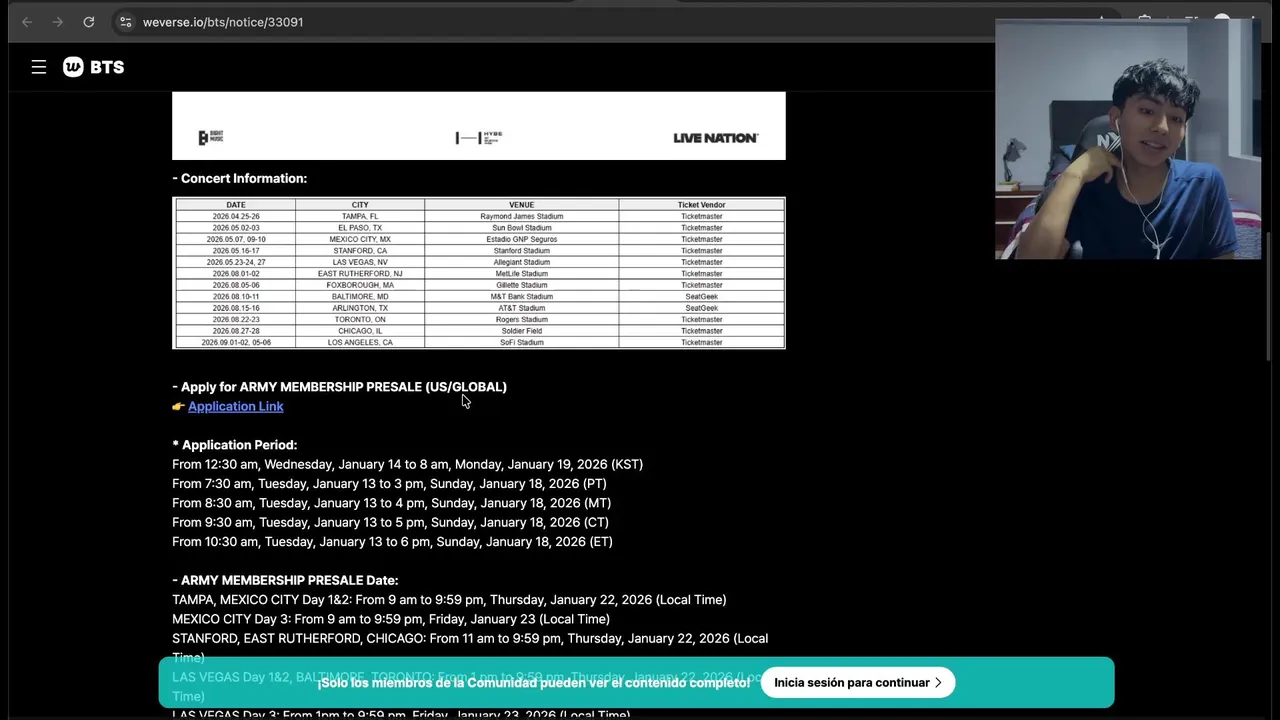Screen dimensions: 1280x720
Task: Select the FOXBOROUGH, MA city cell
Action: click(360, 285)
